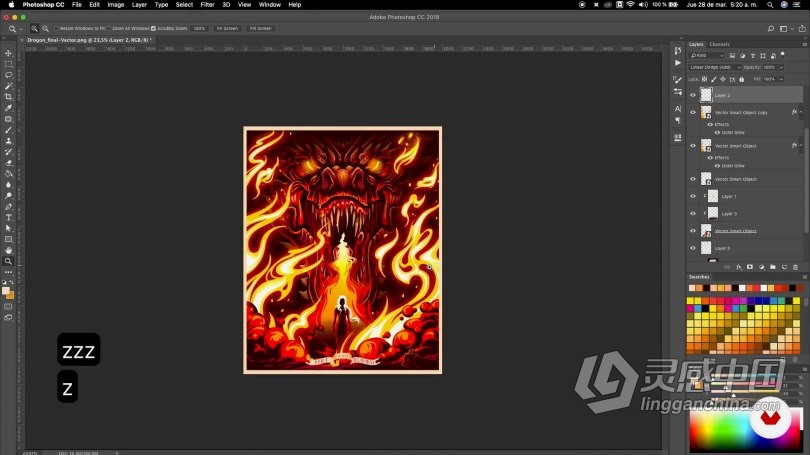The image size is (810, 455).
Task: Open the layer filter Kind dropdown
Action: tap(707, 55)
